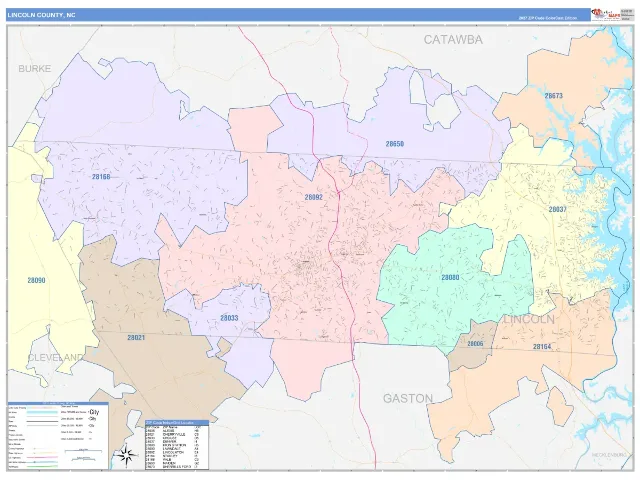
Task: Click the MECKLENBURG county label
Action: [x=609, y=455]
